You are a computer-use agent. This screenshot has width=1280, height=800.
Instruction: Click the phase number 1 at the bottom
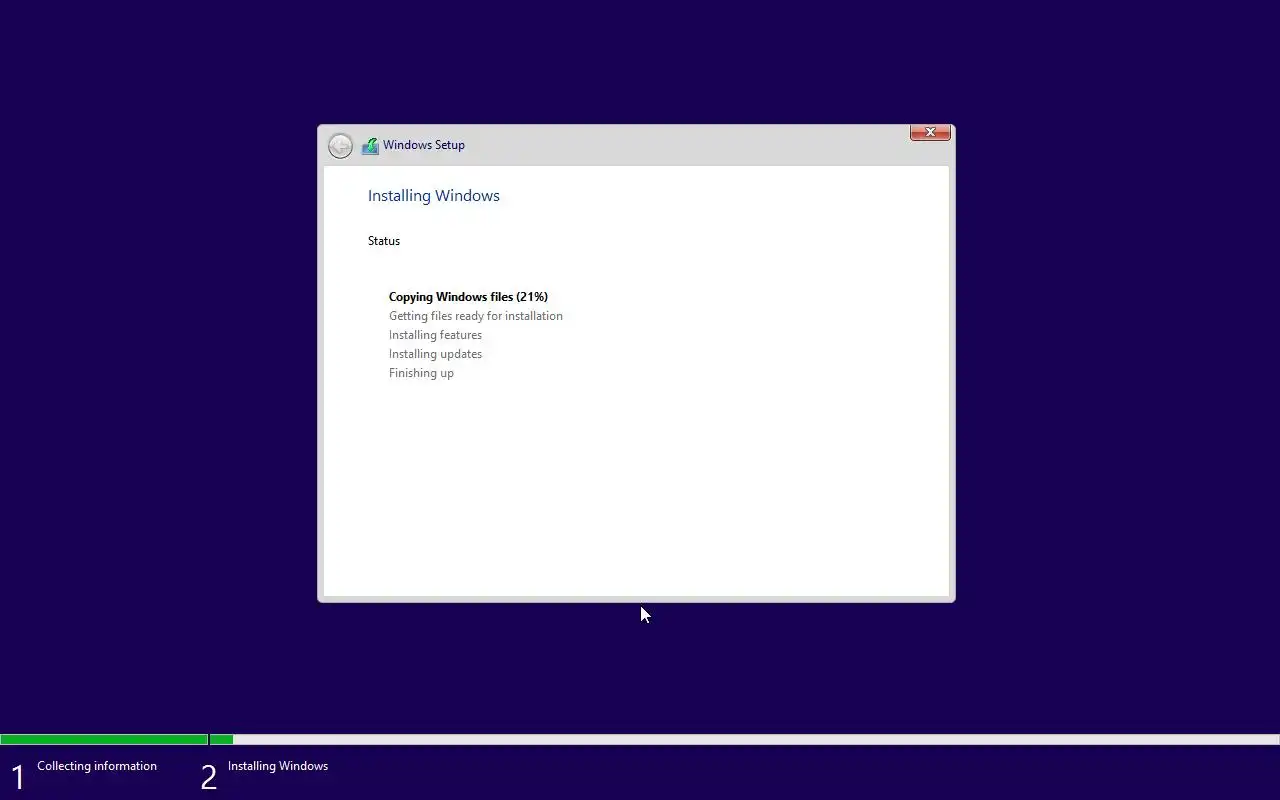[18, 777]
